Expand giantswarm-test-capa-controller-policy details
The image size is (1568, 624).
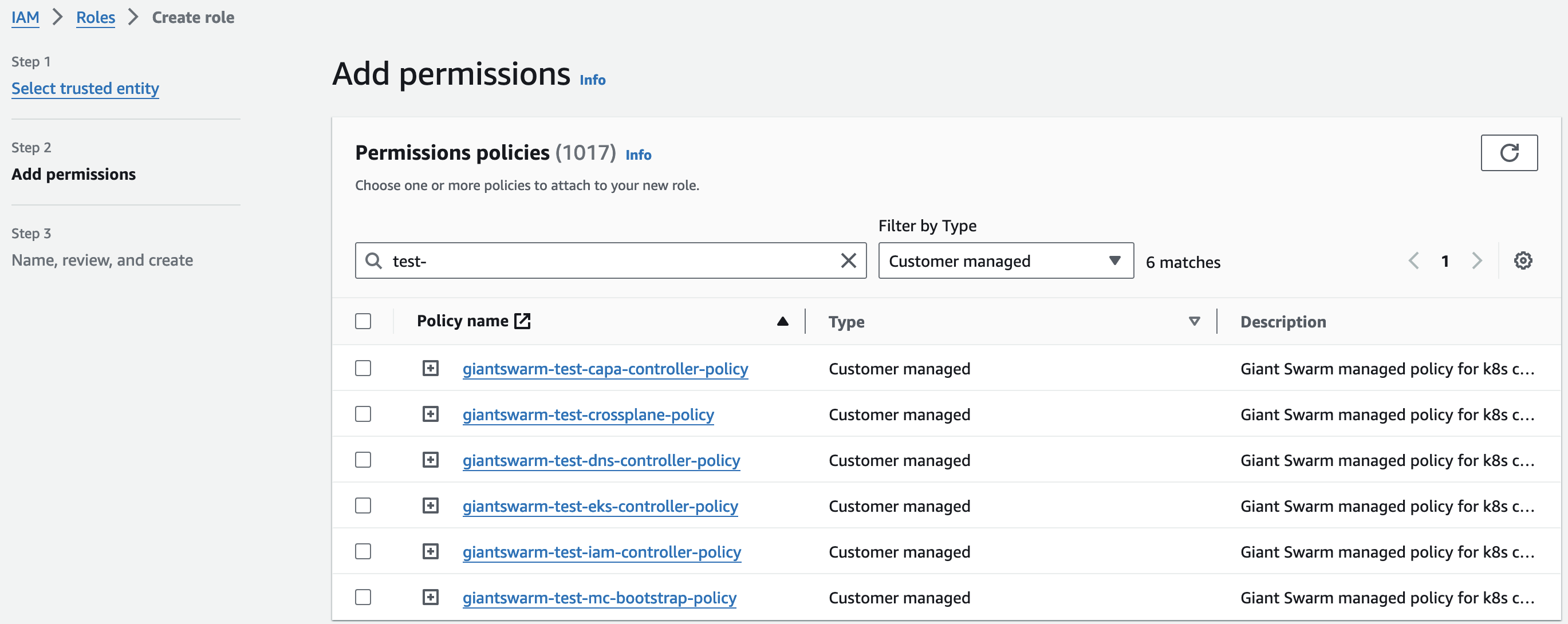click(430, 369)
